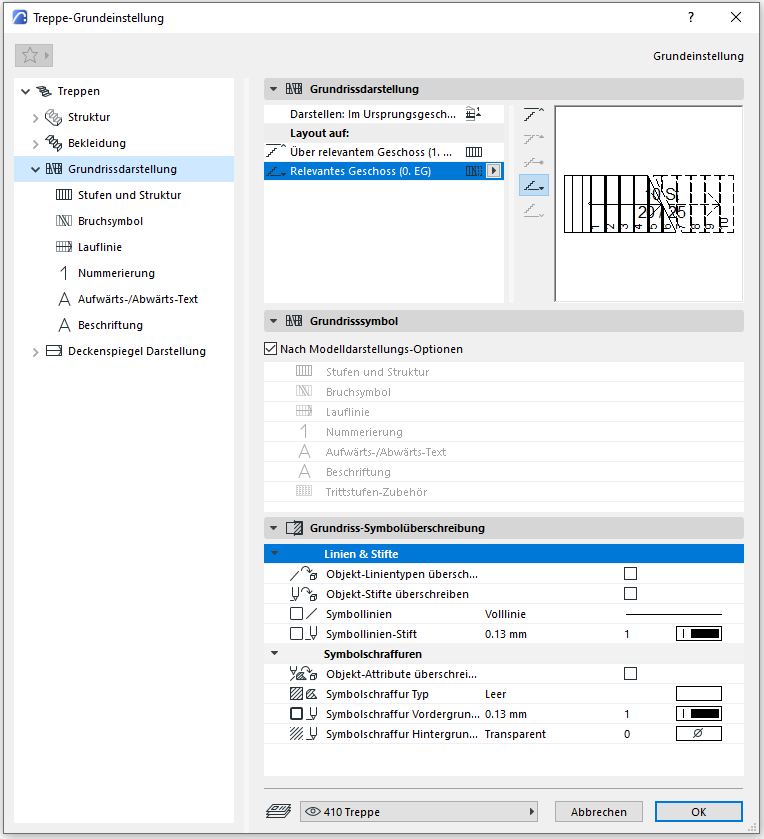Uncheck Nach Modelldarstellungs-Optionen checkbox
This screenshot has width=764, height=839.
[271, 350]
